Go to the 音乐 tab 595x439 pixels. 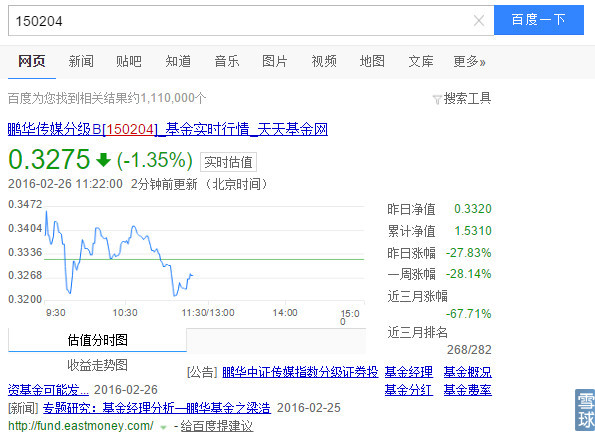(x=227, y=61)
